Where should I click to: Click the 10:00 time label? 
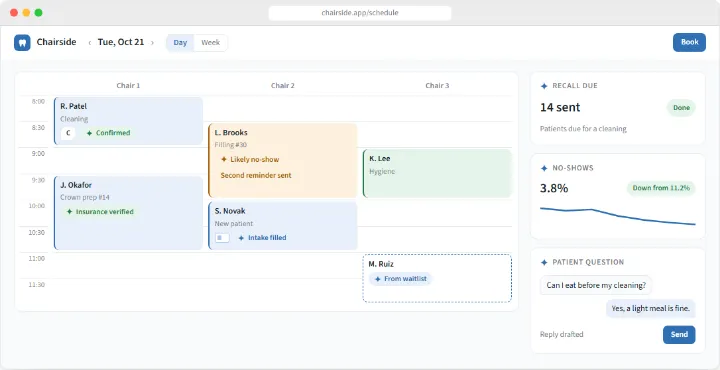pos(38,206)
